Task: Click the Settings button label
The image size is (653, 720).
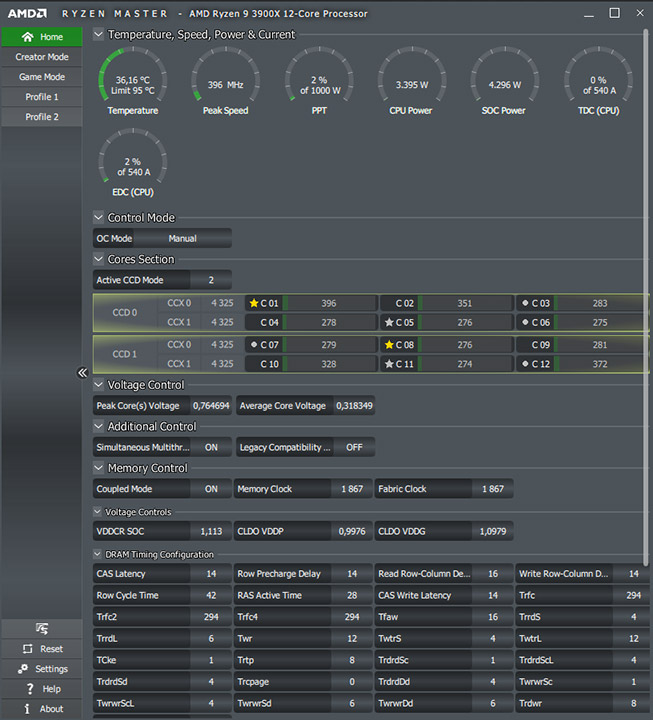Action: pos(51,669)
